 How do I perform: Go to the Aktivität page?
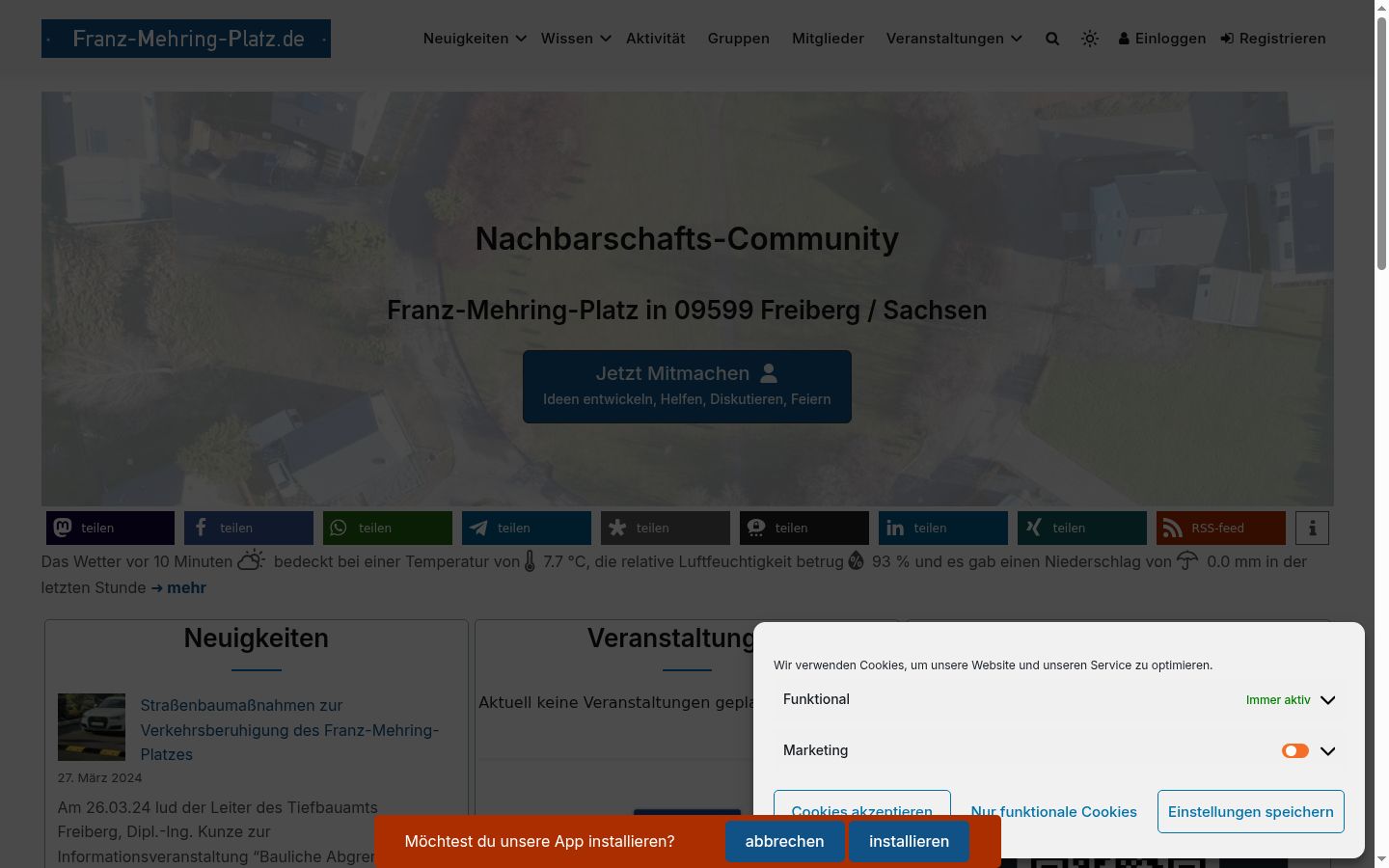click(x=656, y=39)
